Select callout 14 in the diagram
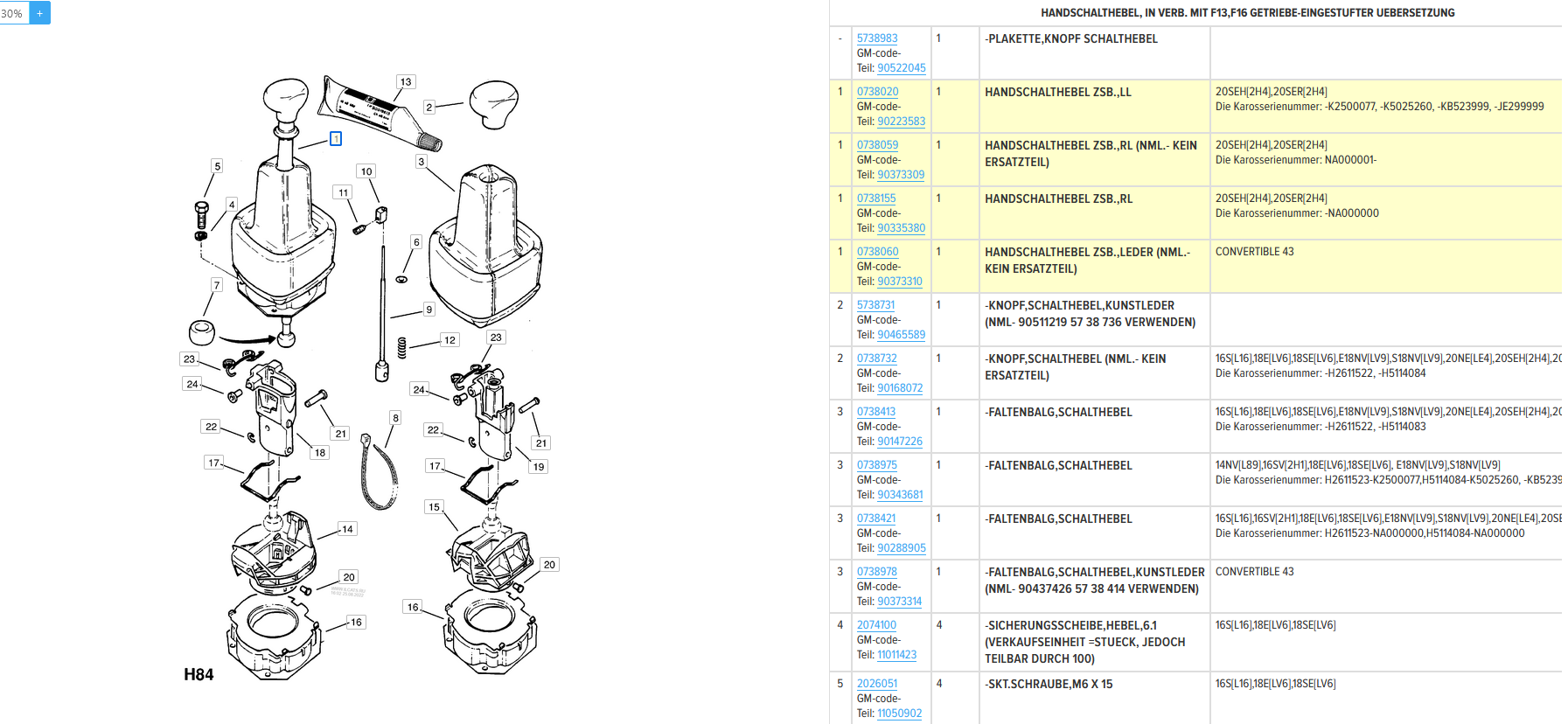Screen dimensions: 1568x724 click(x=347, y=529)
